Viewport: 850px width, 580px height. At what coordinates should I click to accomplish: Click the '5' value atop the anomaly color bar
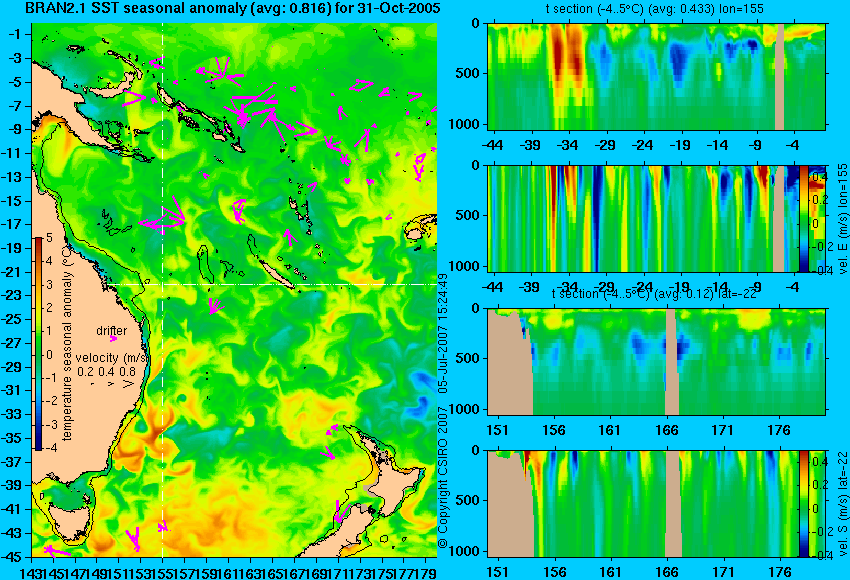(x=49, y=237)
